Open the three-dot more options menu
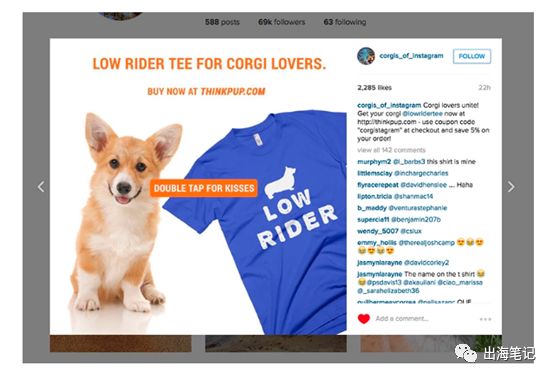Image resolution: width=553 pixels, height=379 pixels. pos(485,319)
